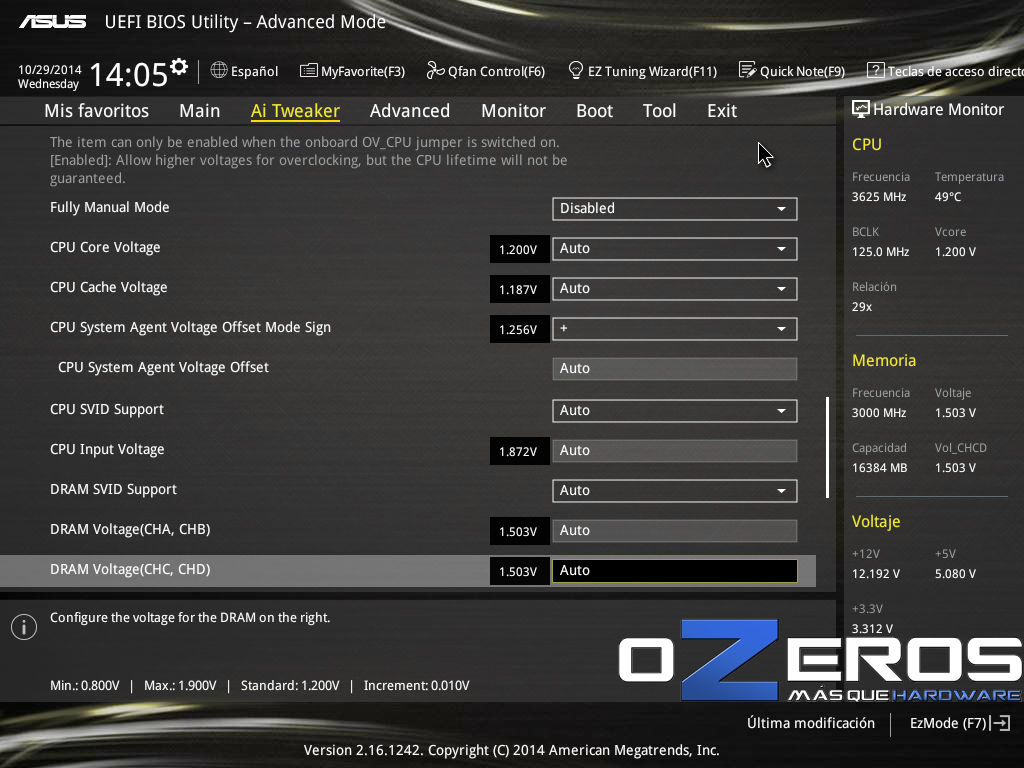Switch to the Boot tab
The height and width of the screenshot is (768, 1024).
point(594,111)
